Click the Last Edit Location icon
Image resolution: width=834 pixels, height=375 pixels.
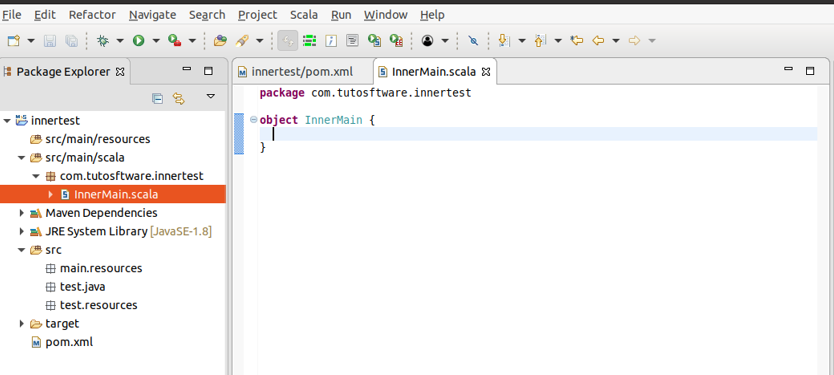click(x=577, y=40)
